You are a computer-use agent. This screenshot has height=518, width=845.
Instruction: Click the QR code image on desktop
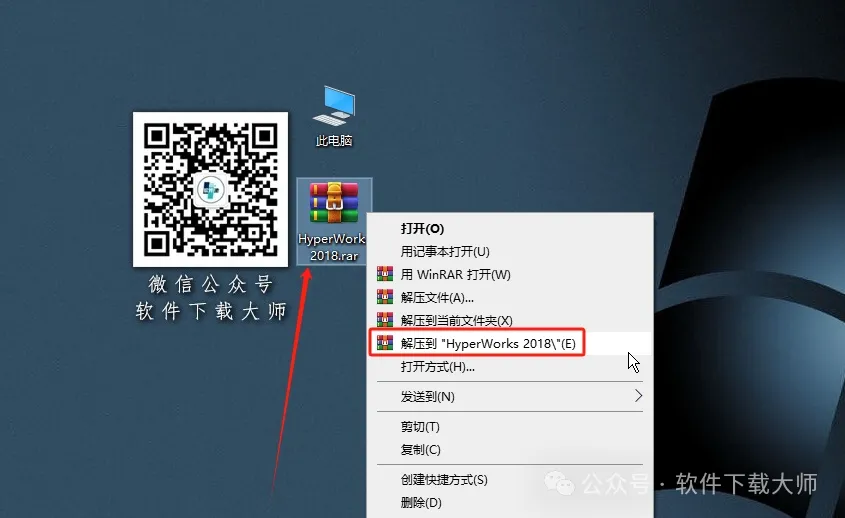pyautogui.click(x=210, y=189)
